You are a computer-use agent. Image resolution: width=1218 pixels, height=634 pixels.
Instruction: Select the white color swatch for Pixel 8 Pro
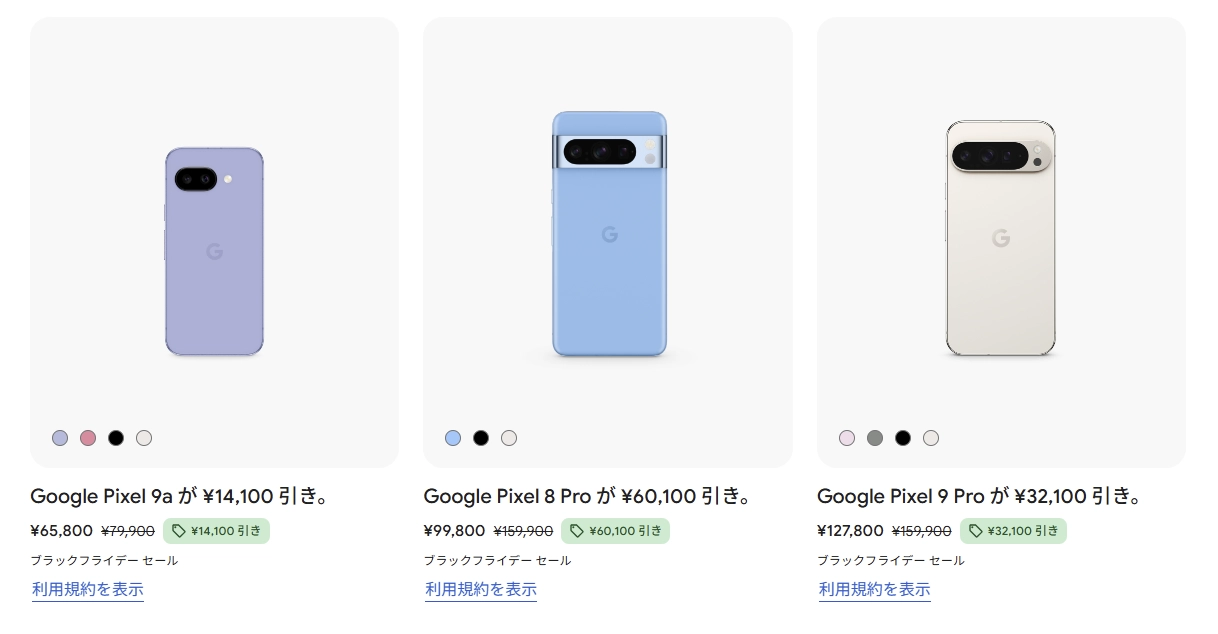click(x=509, y=438)
